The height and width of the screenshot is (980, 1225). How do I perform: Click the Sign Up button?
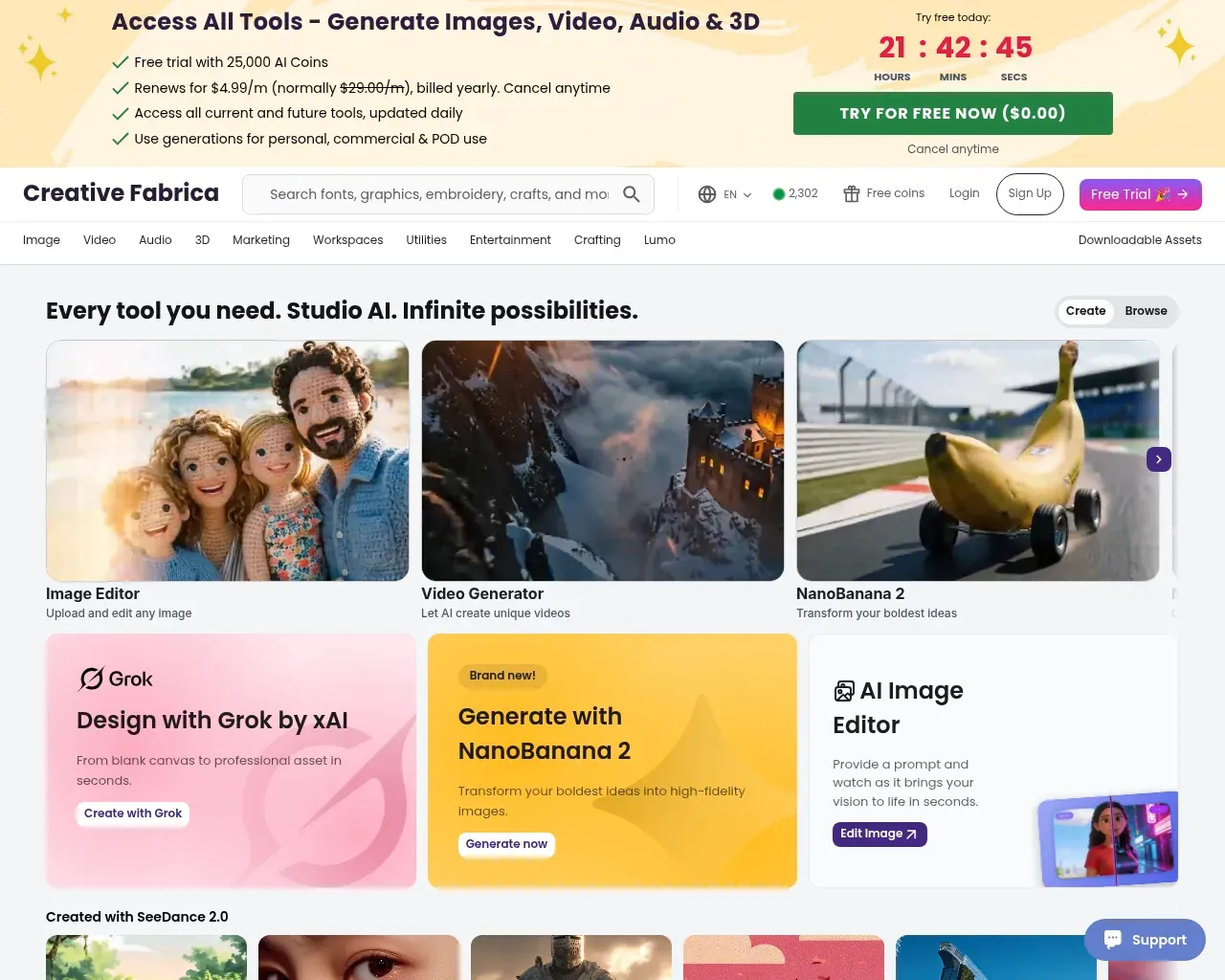pyautogui.click(x=1030, y=194)
